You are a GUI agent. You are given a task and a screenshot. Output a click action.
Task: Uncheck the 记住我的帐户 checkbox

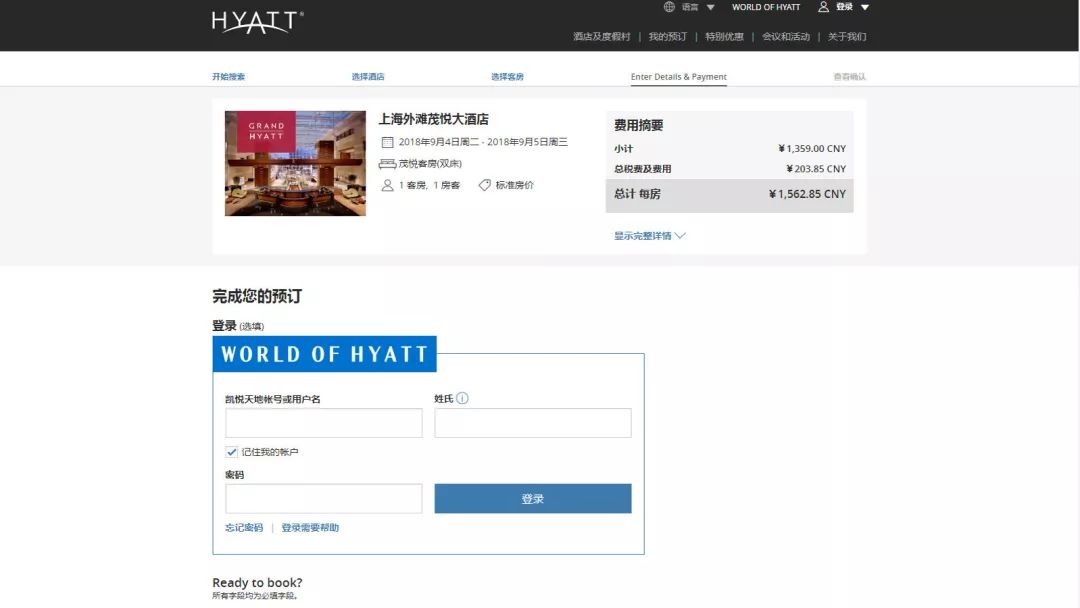(232, 452)
